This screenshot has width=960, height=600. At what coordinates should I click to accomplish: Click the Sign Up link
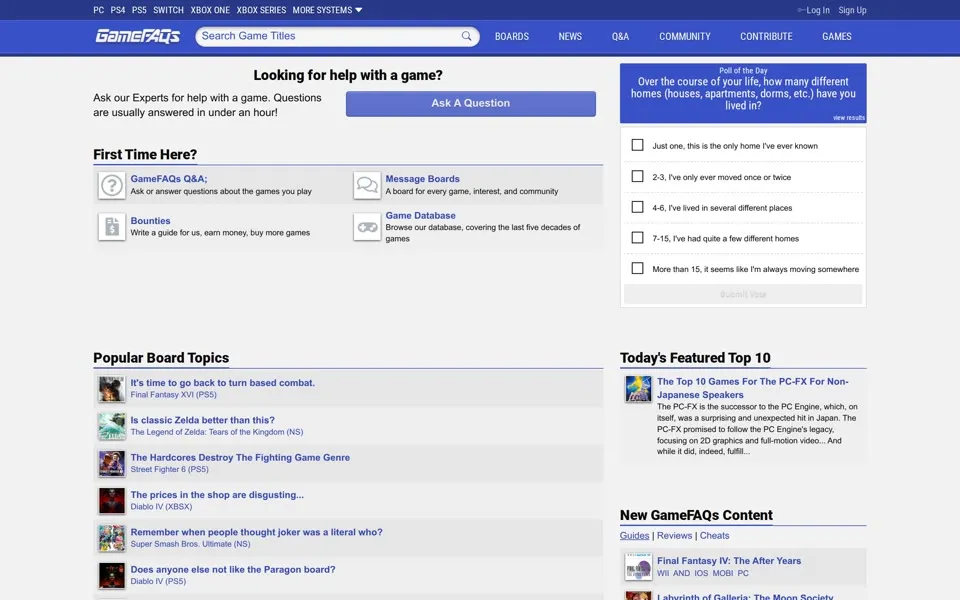tap(852, 10)
